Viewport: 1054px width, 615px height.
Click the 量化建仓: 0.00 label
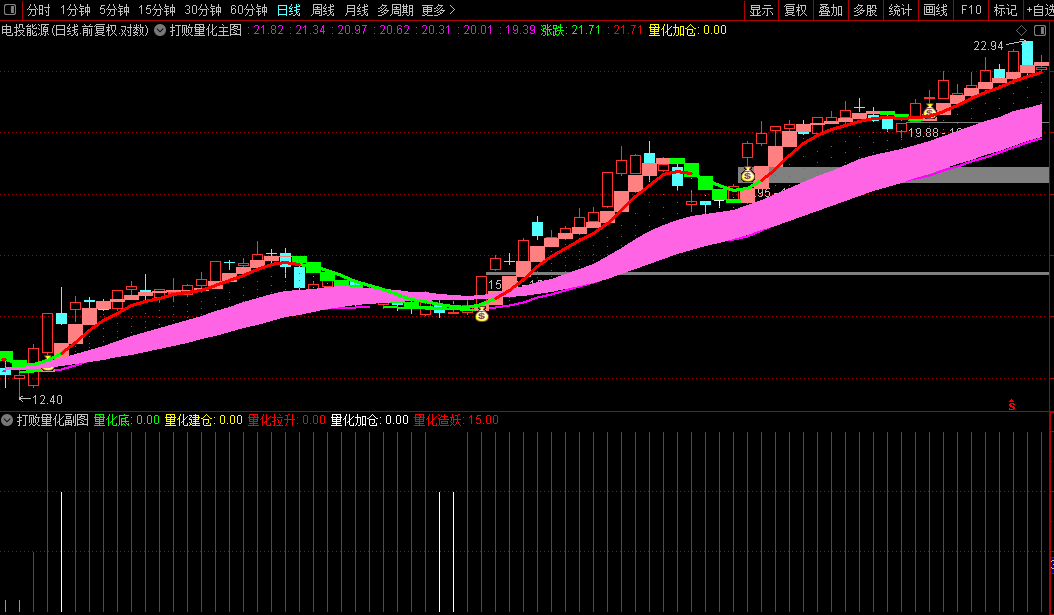[x=204, y=420]
